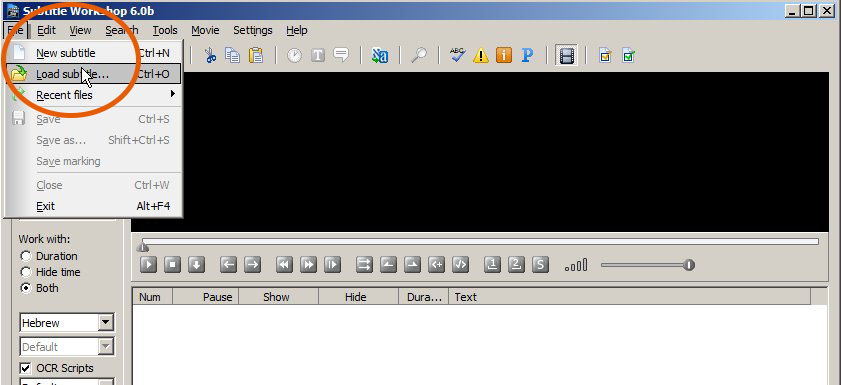Click the '2' last sync point button
Screen dimensions: 841x385
(517, 264)
